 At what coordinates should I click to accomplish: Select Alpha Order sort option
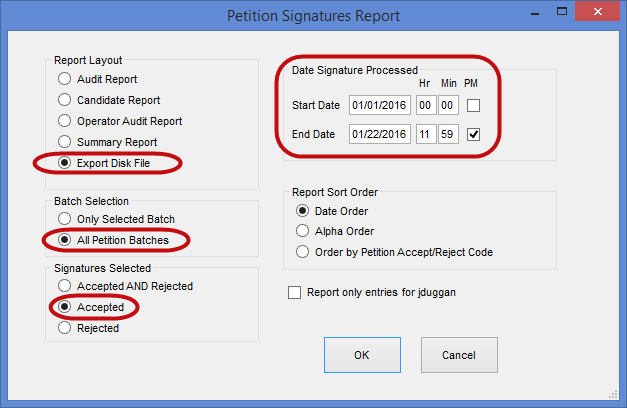pos(302,231)
